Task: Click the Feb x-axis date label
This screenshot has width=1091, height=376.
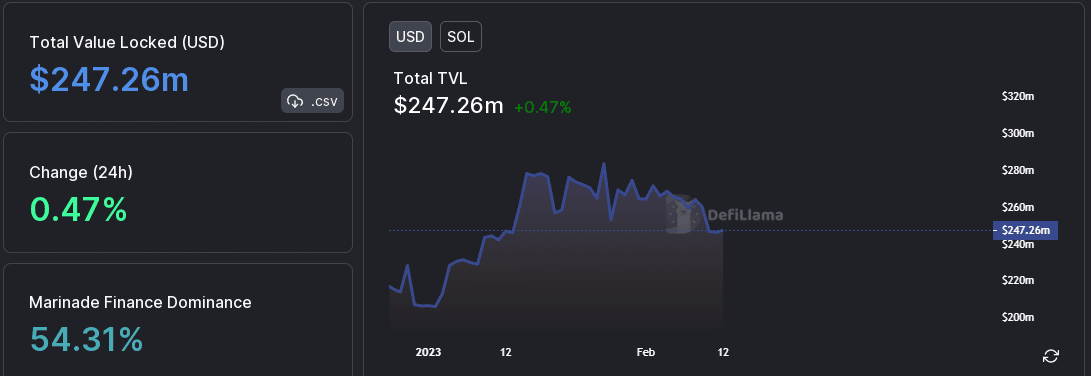Action: tap(646, 352)
